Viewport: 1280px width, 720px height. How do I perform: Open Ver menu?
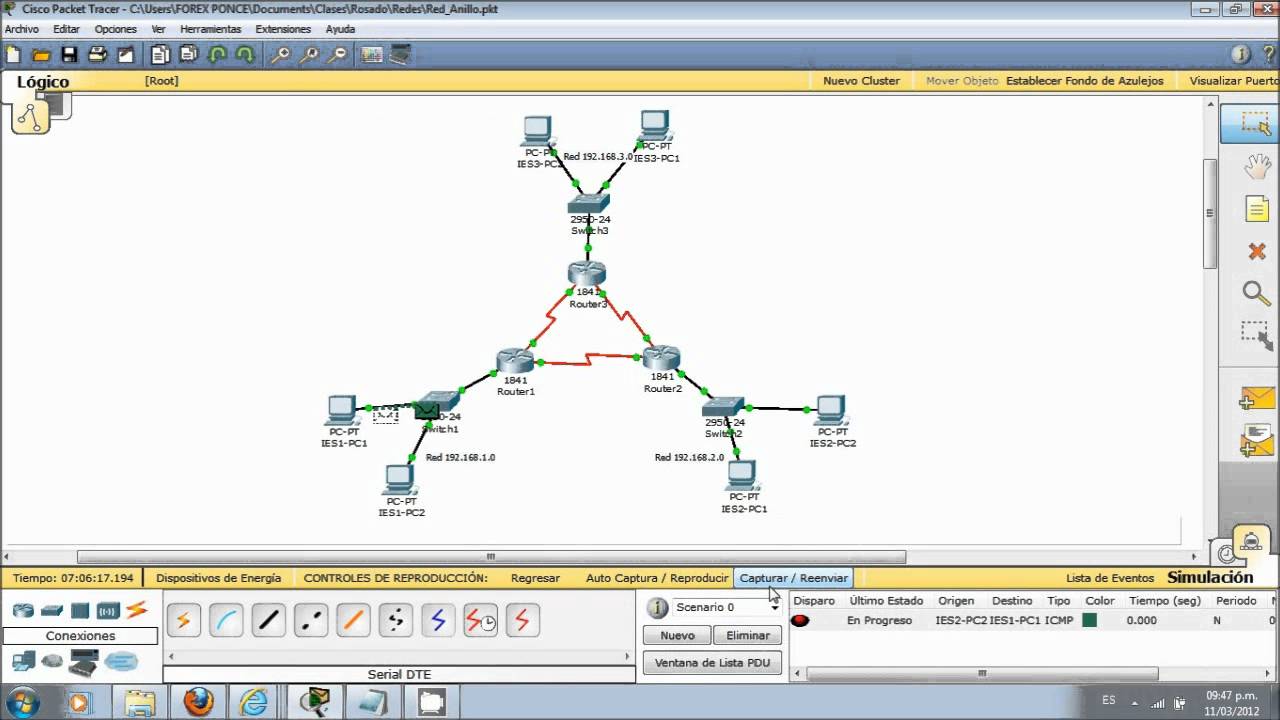click(x=158, y=29)
